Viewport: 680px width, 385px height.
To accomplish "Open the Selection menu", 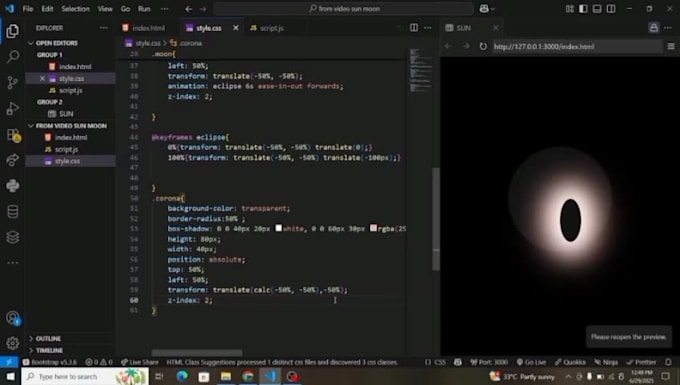I will click(75, 9).
